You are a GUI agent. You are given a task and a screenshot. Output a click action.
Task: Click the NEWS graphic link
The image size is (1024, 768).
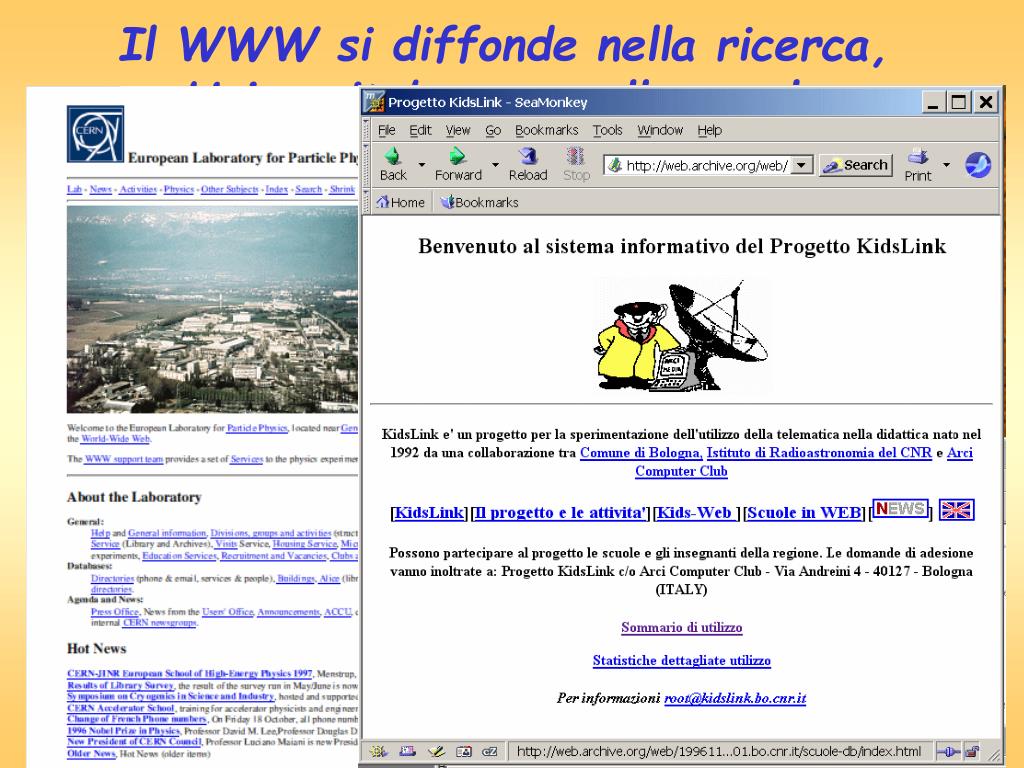point(901,508)
